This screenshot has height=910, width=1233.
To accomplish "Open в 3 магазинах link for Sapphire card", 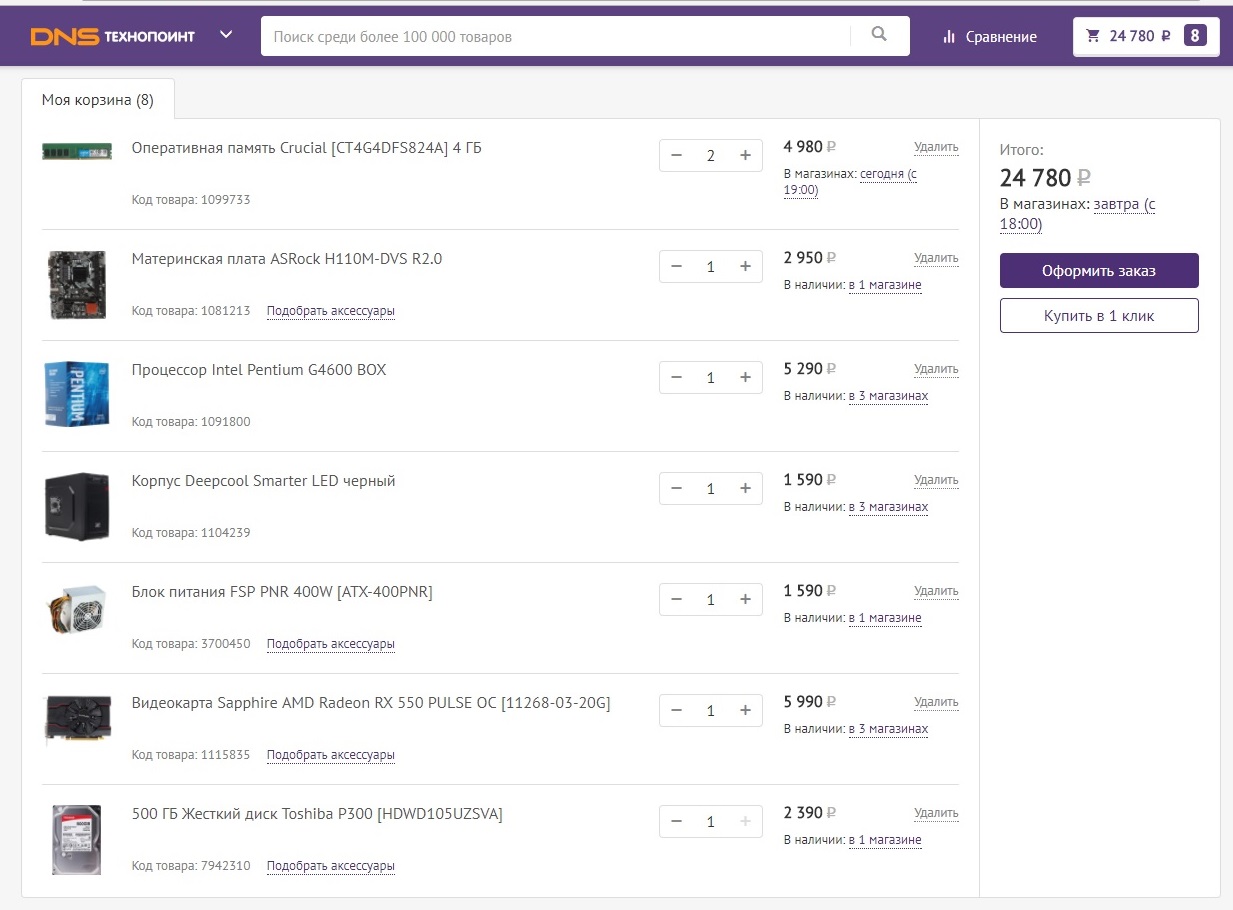I will pyautogui.click(x=888, y=729).
